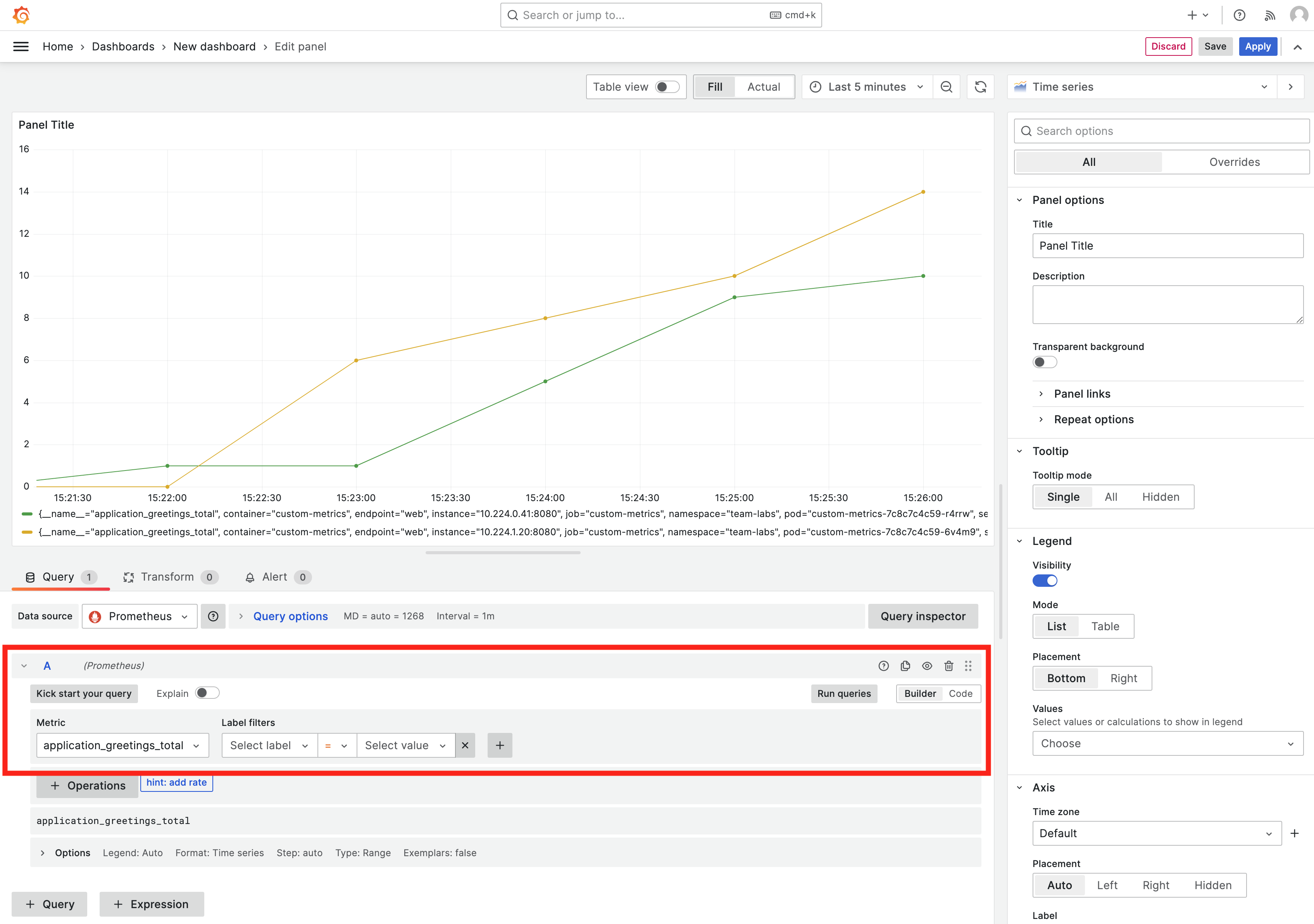Image resolution: width=1314 pixels, height=924 pixels.
Task: Click the zoom out time range icon
Action: [947, 87]
